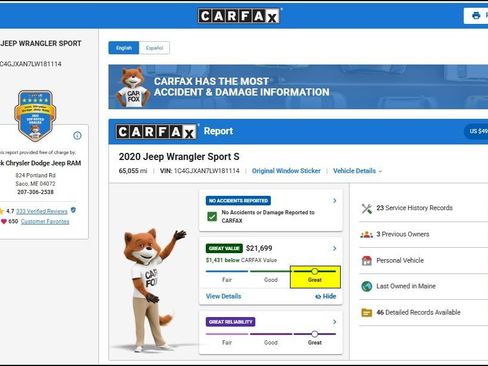488x366 pixels.
Task: Click the 46 Detailed Records Available row
Action: coord(424,313)
